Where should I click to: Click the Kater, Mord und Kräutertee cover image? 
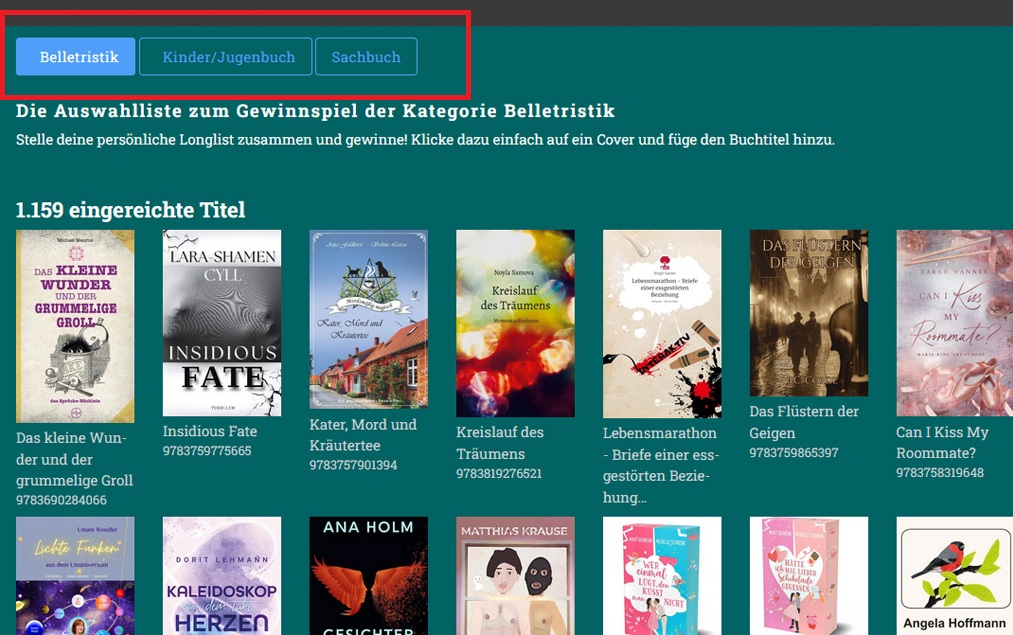[x=368, y=319]
